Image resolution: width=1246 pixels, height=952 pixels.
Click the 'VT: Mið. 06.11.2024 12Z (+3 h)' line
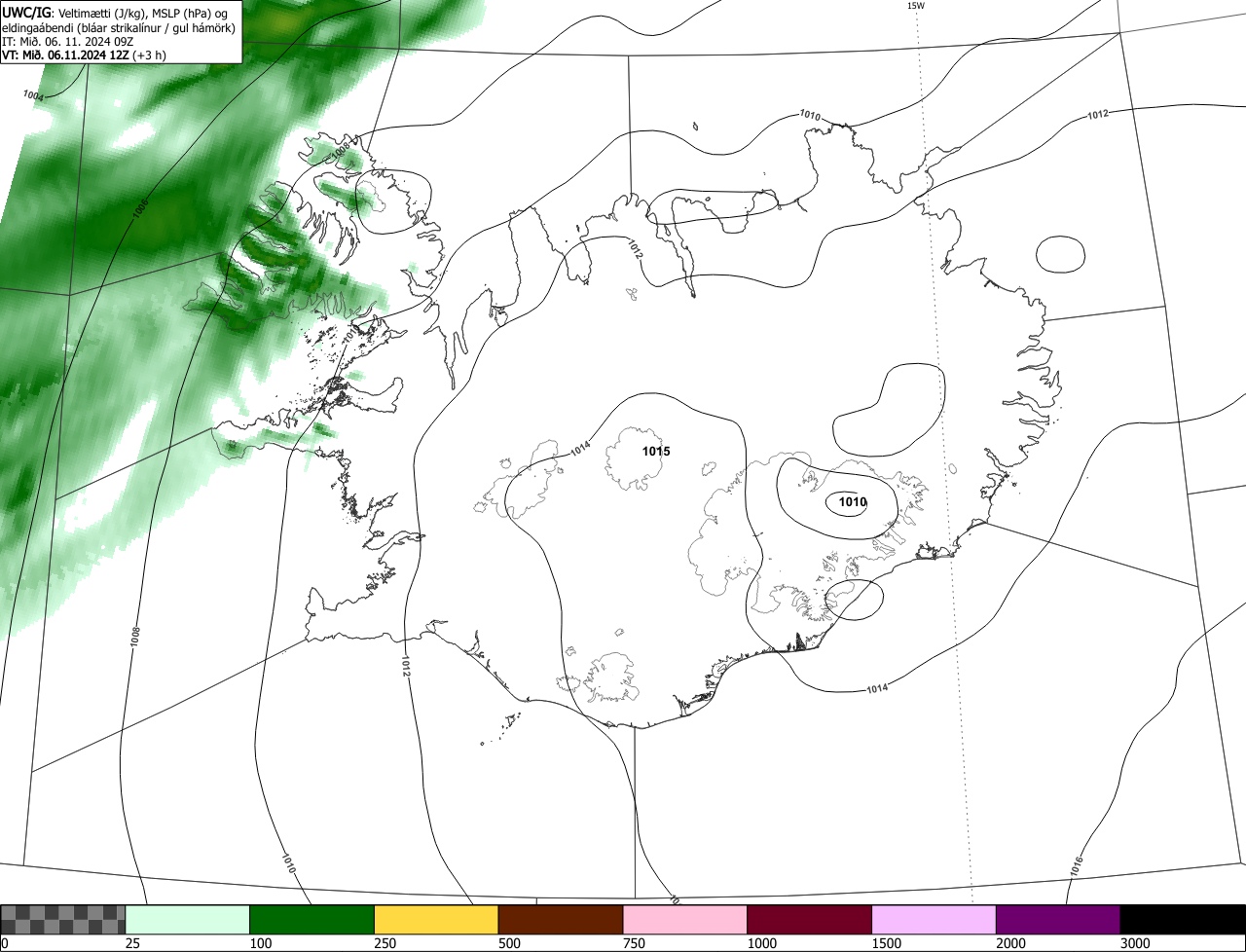[84, 55]
